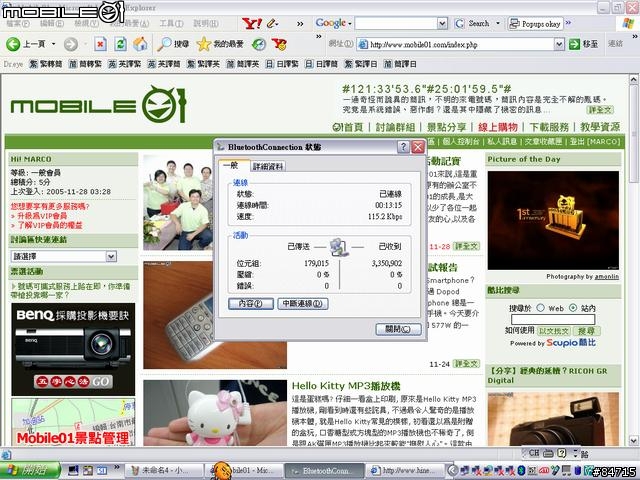The width and height of the screenshot is (640, 480).
Task: Click the Y! logo on Yahoo toolbar
Action: 251,23
